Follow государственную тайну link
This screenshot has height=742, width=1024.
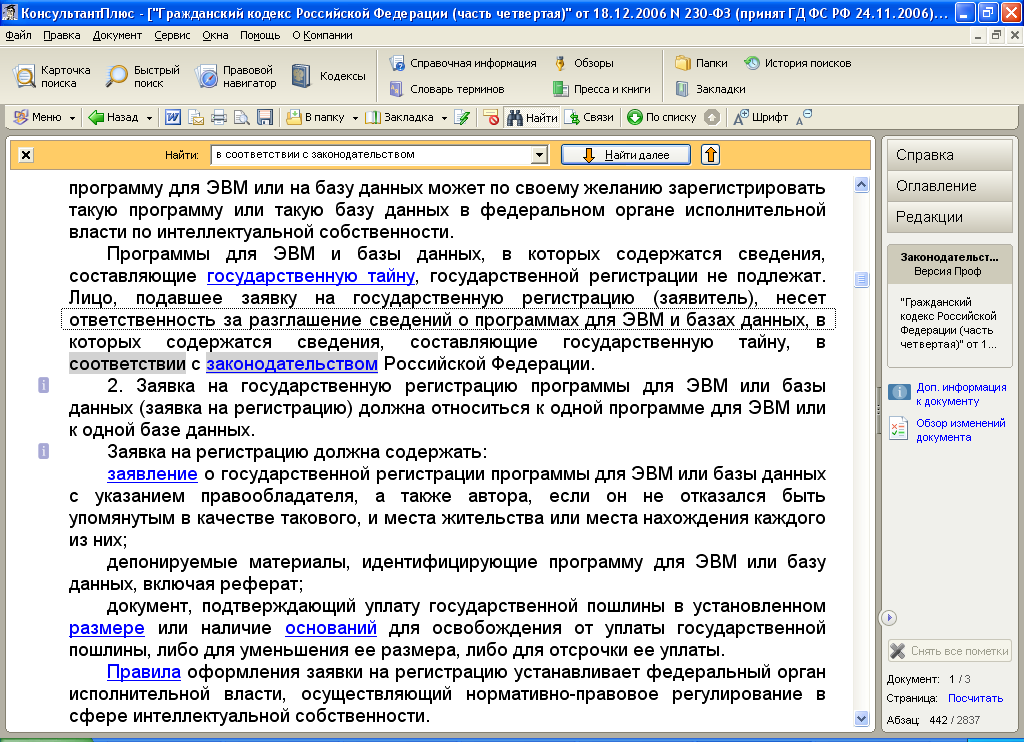pos(311,276)
